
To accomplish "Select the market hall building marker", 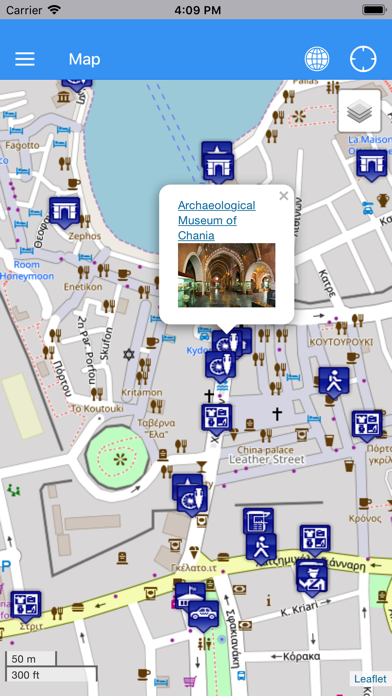I will point(258,521).
